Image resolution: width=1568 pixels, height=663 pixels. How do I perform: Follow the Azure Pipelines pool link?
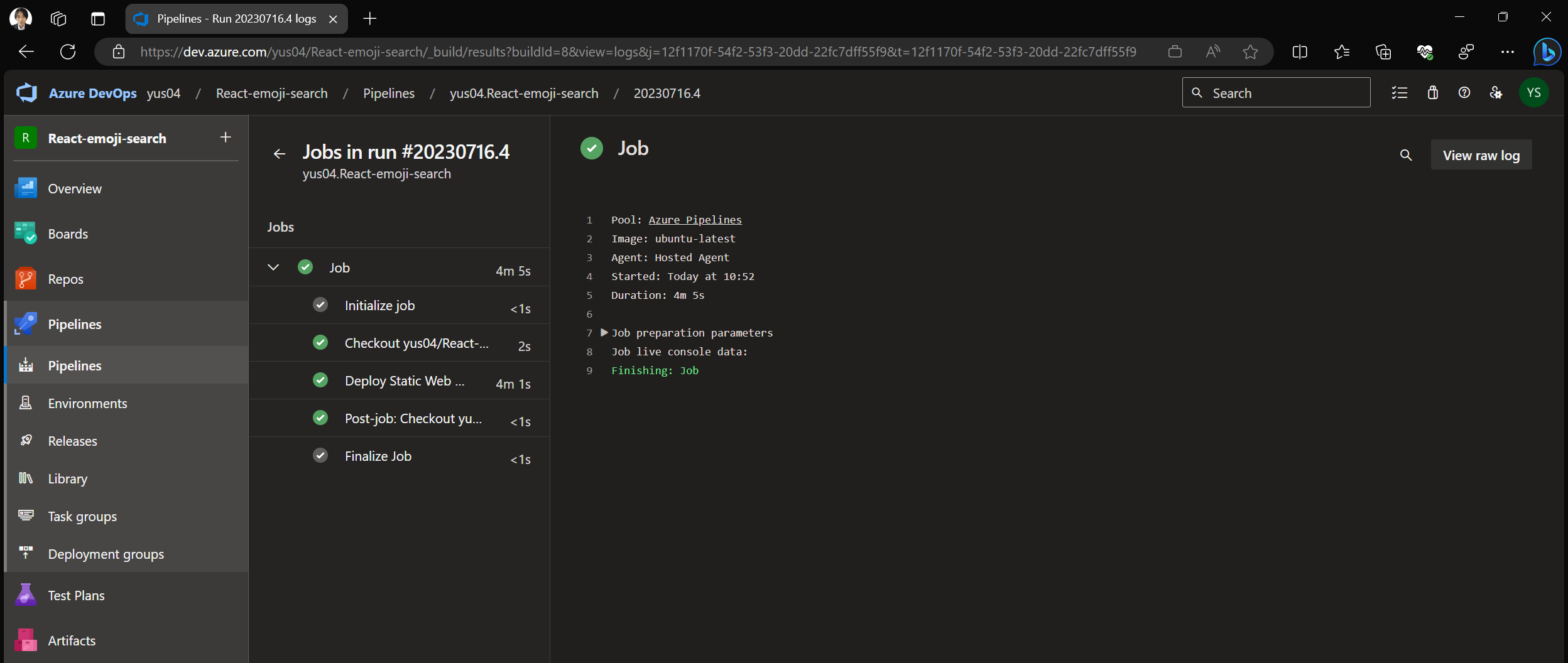[695, 220]
